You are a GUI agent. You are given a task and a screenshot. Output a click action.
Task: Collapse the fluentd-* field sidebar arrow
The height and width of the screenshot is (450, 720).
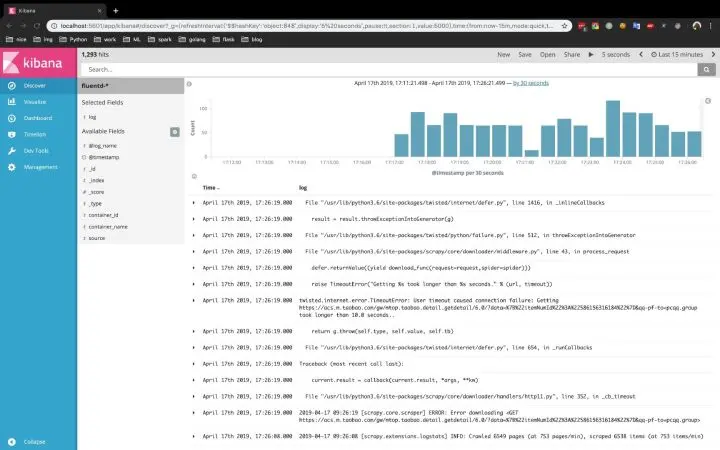[189, 84]
